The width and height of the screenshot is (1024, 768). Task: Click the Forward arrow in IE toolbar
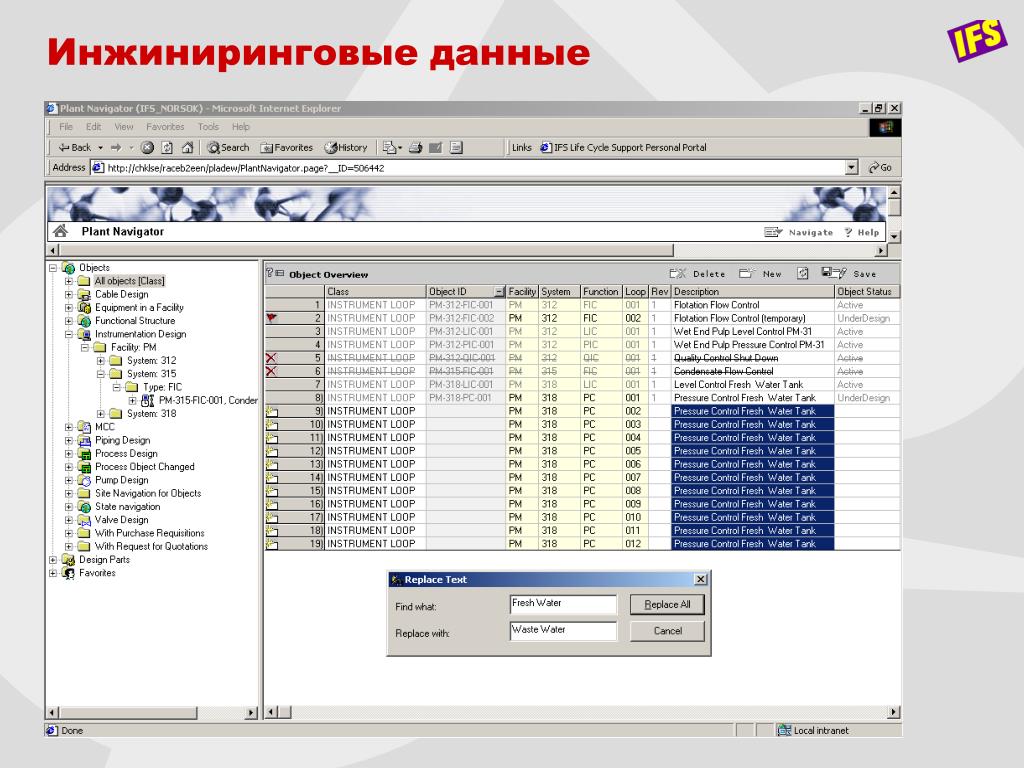click(x=116, y=148)
